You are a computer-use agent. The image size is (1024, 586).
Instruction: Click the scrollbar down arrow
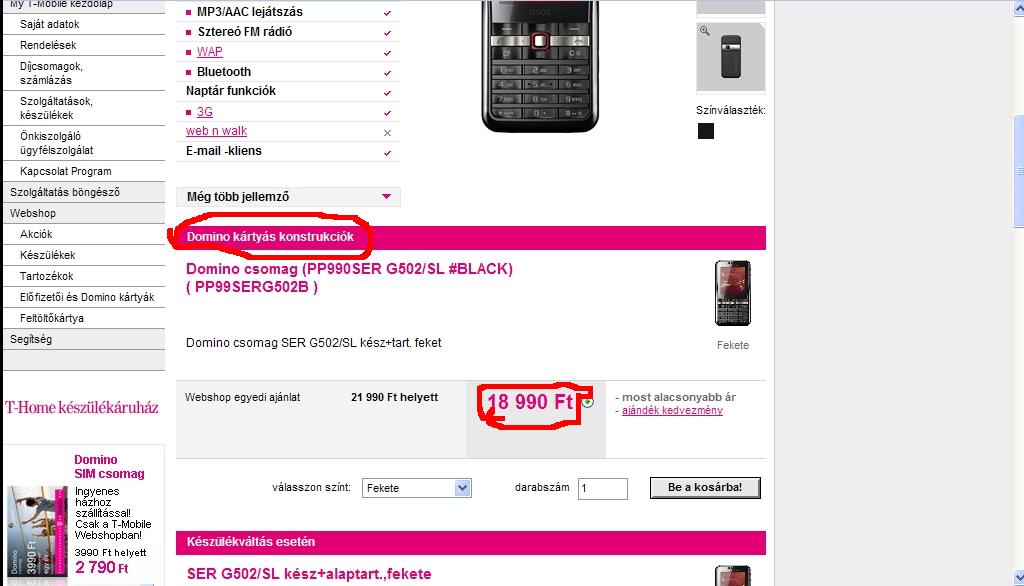pyautogui.click(x=1018, y=578)
